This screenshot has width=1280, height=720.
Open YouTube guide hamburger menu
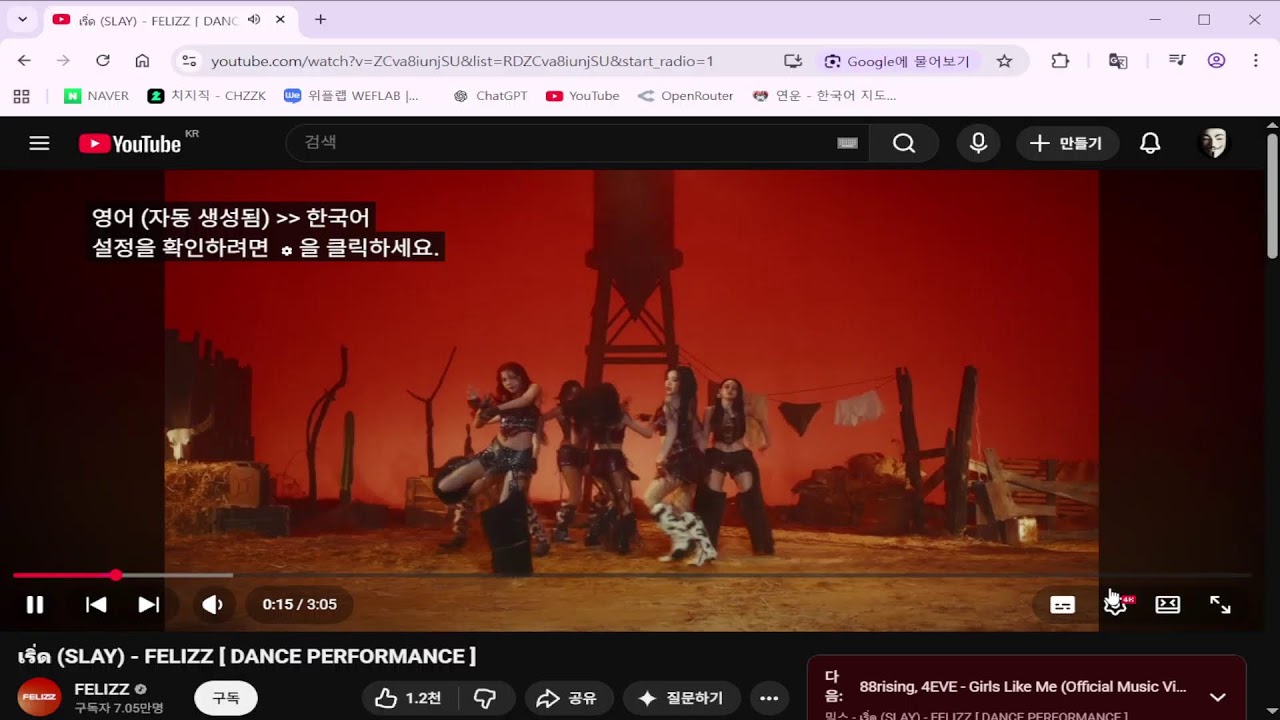[39, 143]
